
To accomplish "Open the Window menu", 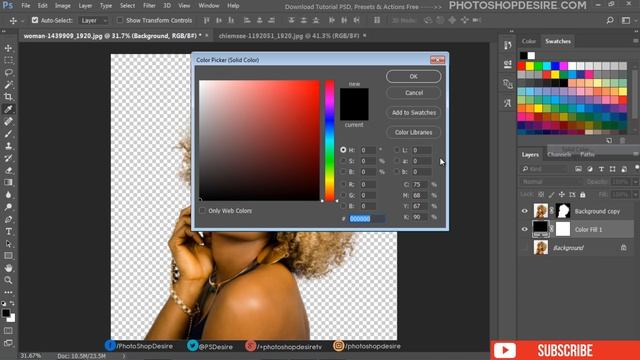I will coord(209,6).
